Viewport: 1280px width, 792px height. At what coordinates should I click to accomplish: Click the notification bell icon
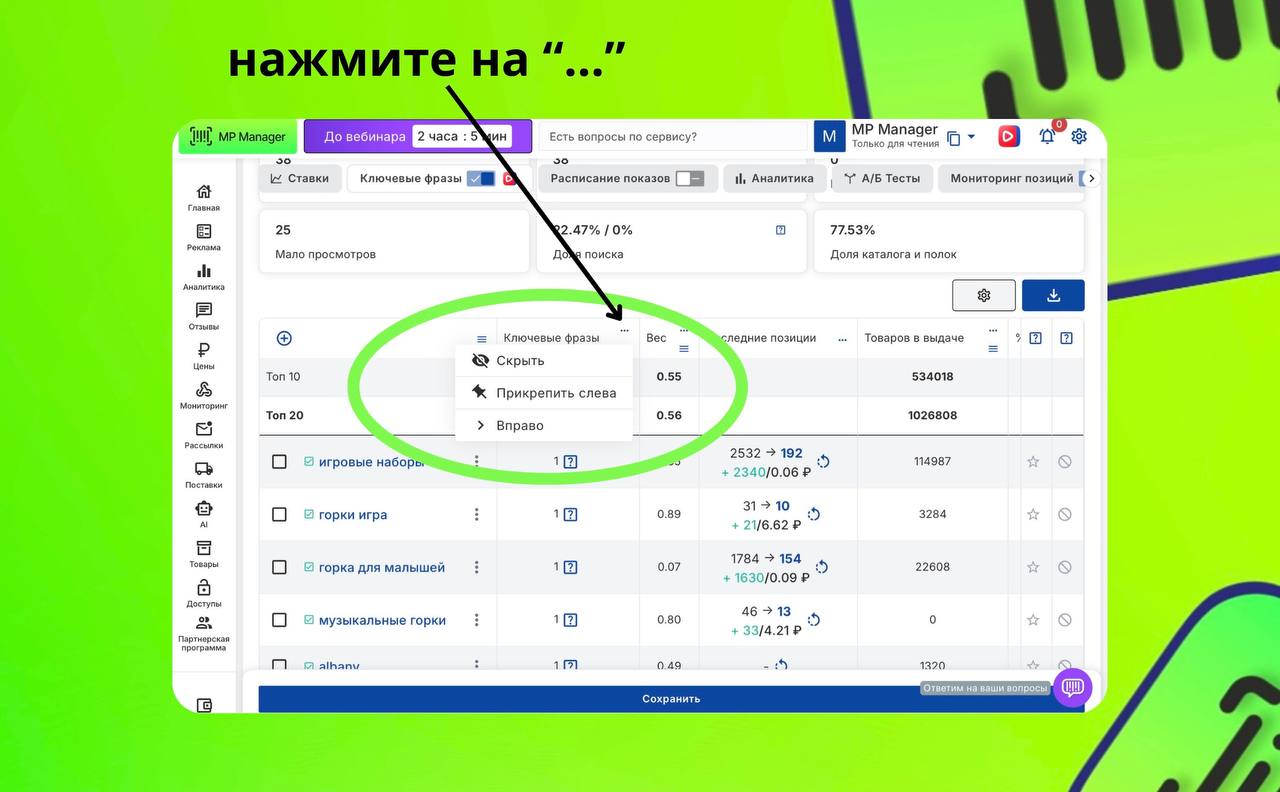[x=1047, y=137]
